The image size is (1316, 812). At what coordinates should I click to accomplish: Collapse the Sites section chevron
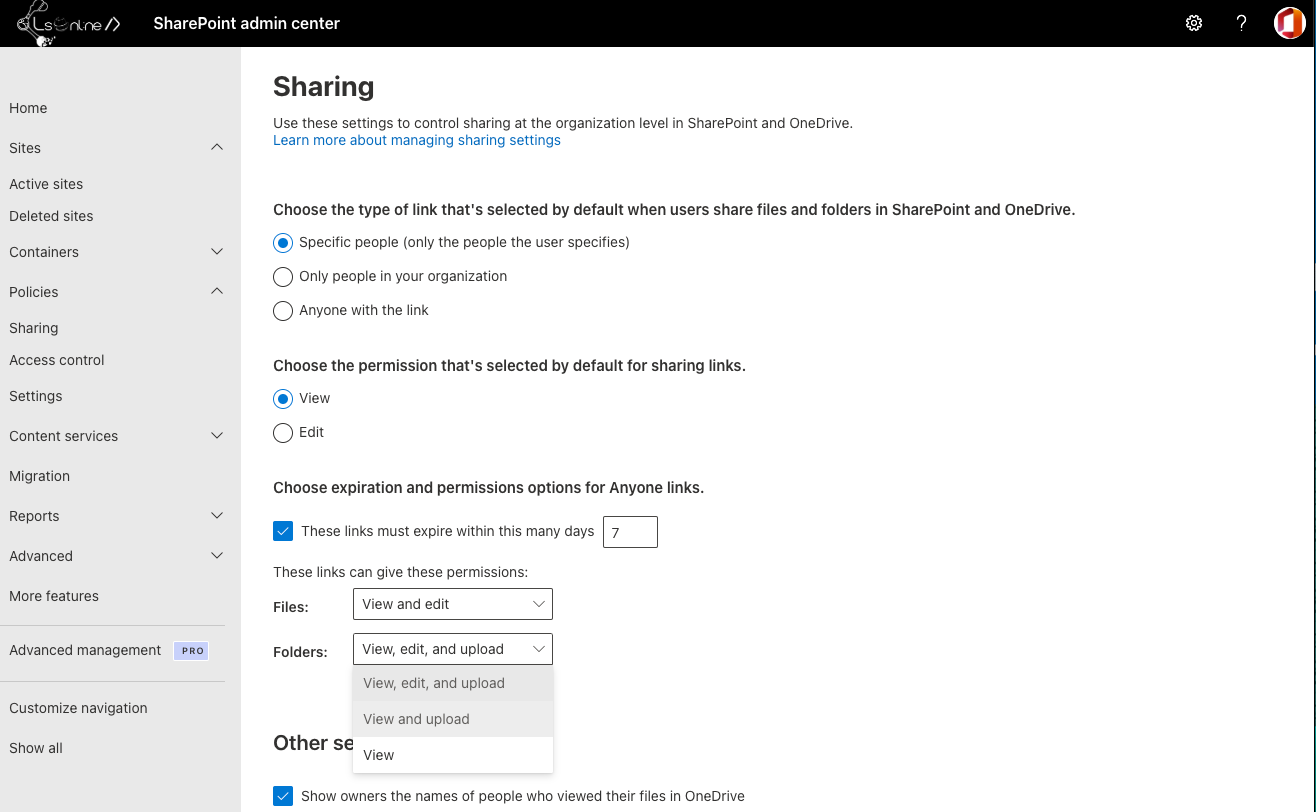tap(217, 147)
